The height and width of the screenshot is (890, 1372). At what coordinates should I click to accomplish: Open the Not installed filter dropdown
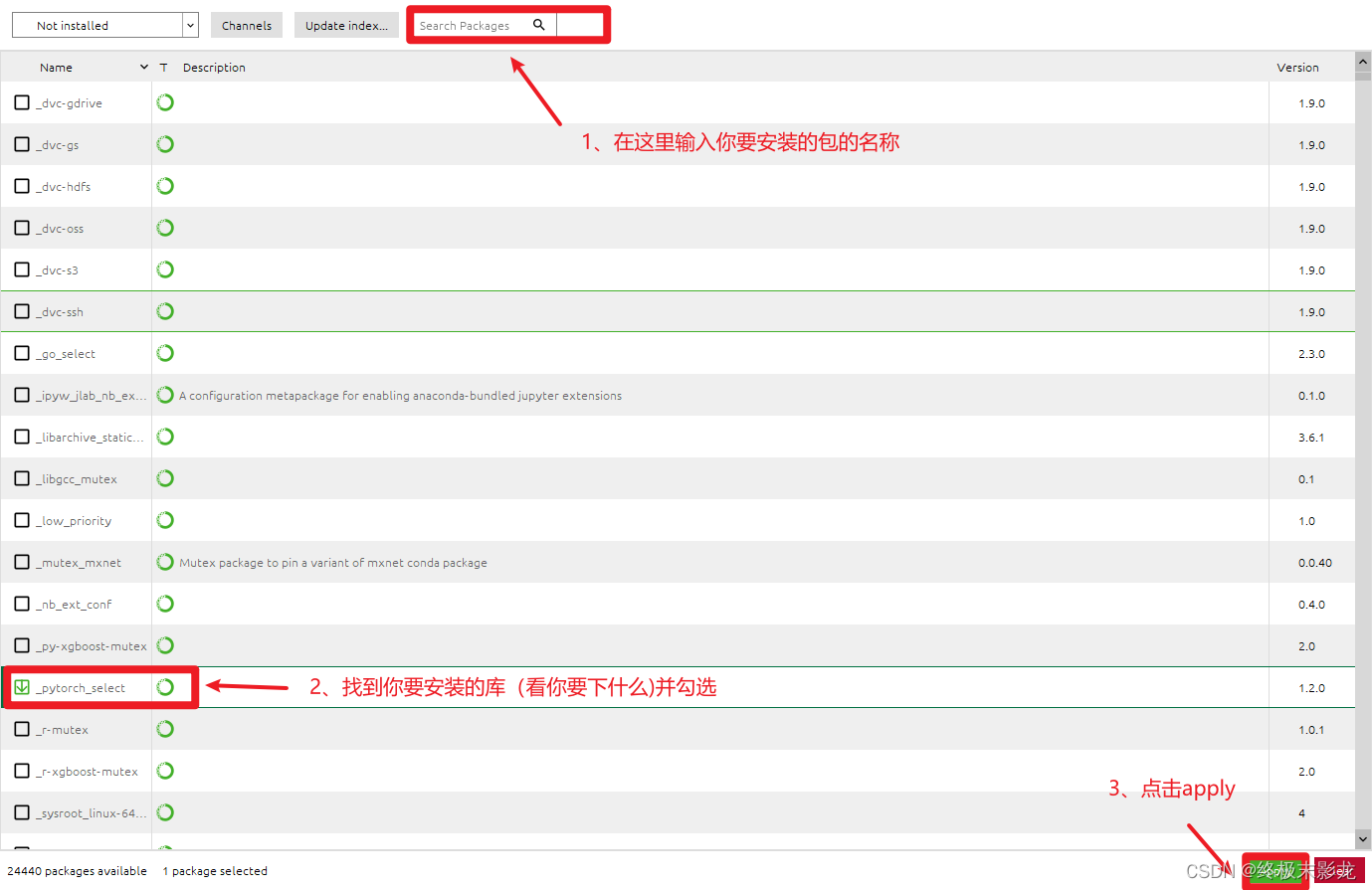(105, 25)
